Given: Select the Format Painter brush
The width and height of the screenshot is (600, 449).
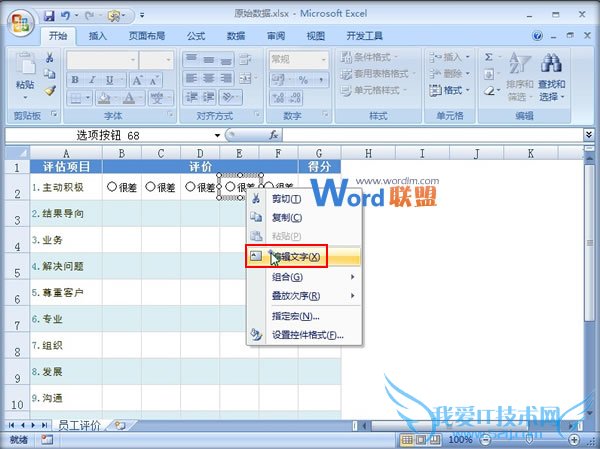Looking at the screenshot, I should click(50, 90).
